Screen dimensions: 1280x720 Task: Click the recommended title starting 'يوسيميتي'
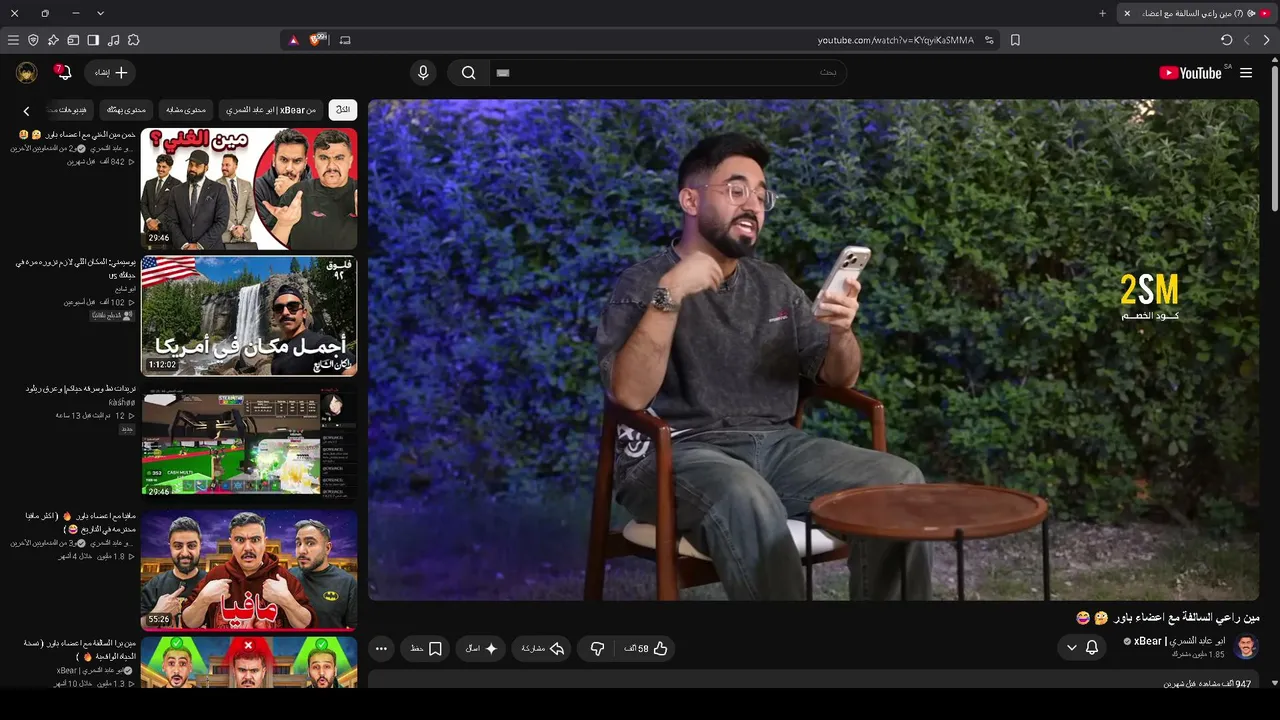75,268
